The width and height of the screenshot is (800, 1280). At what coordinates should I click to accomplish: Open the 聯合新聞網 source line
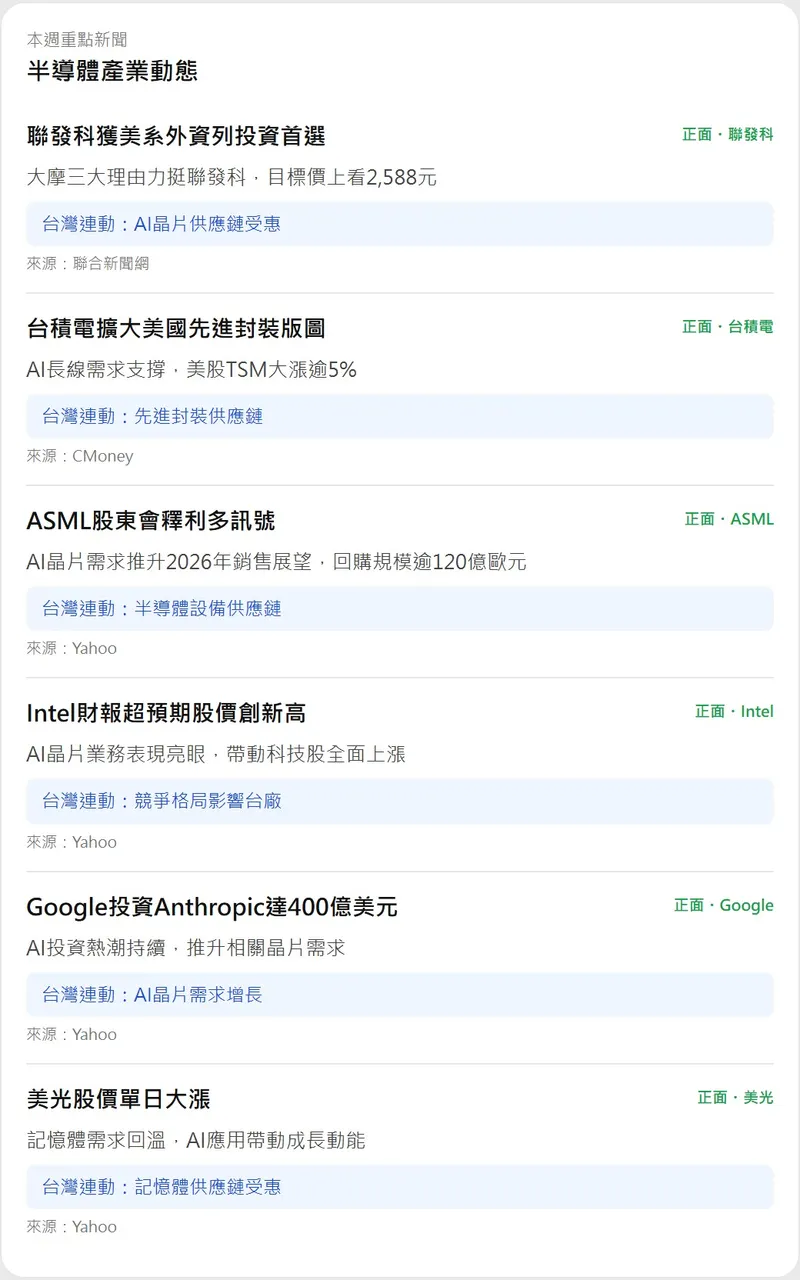88,264
